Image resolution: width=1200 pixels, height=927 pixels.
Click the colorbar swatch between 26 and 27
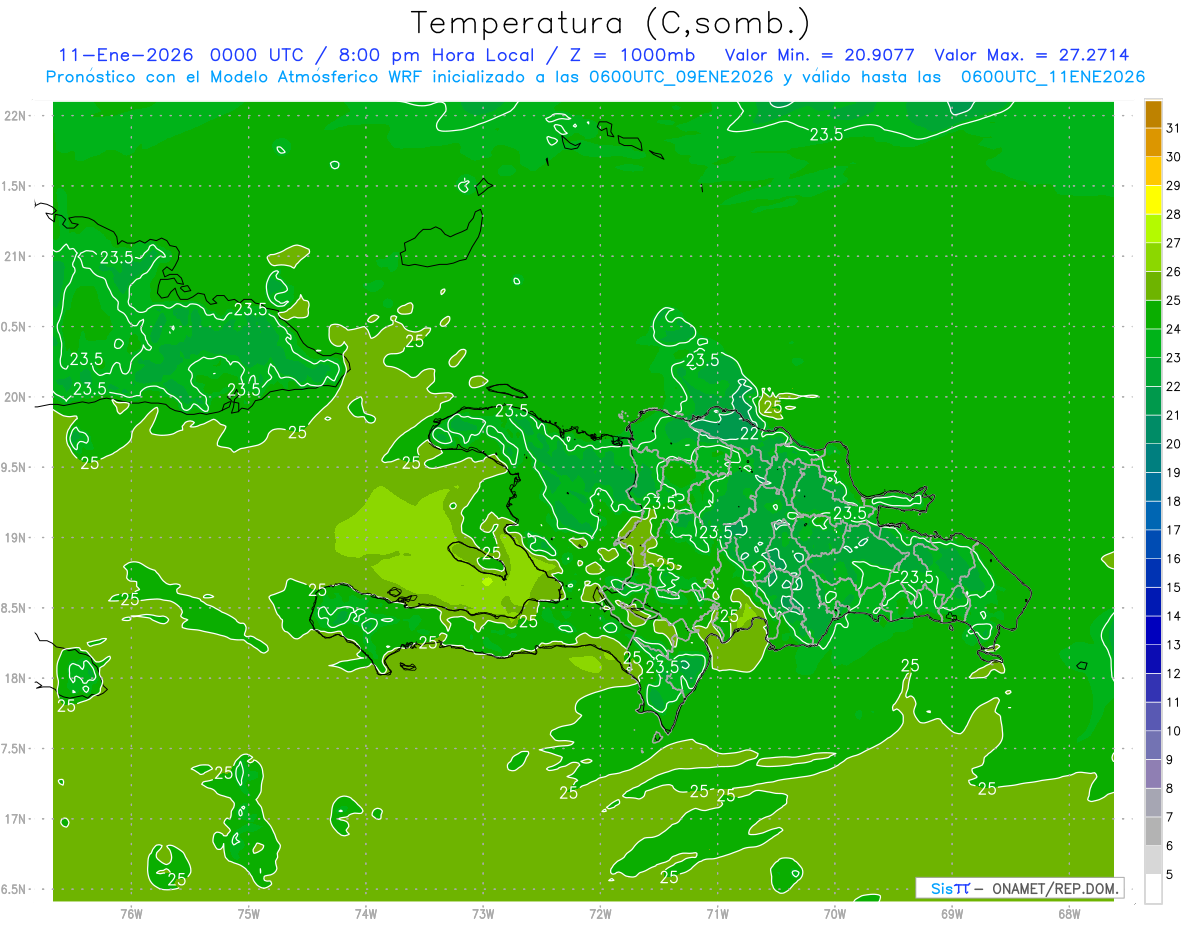coord(1153,258)
